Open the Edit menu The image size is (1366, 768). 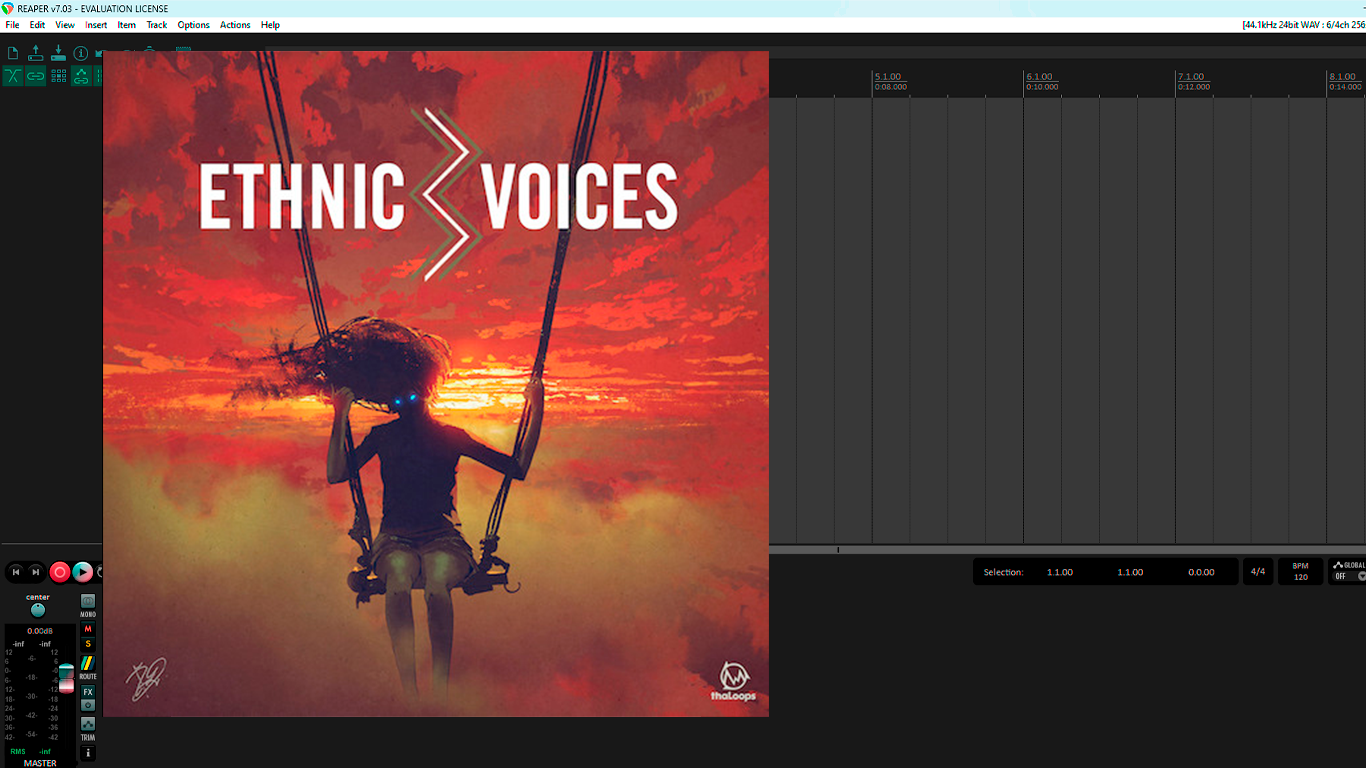click(37, 25)
